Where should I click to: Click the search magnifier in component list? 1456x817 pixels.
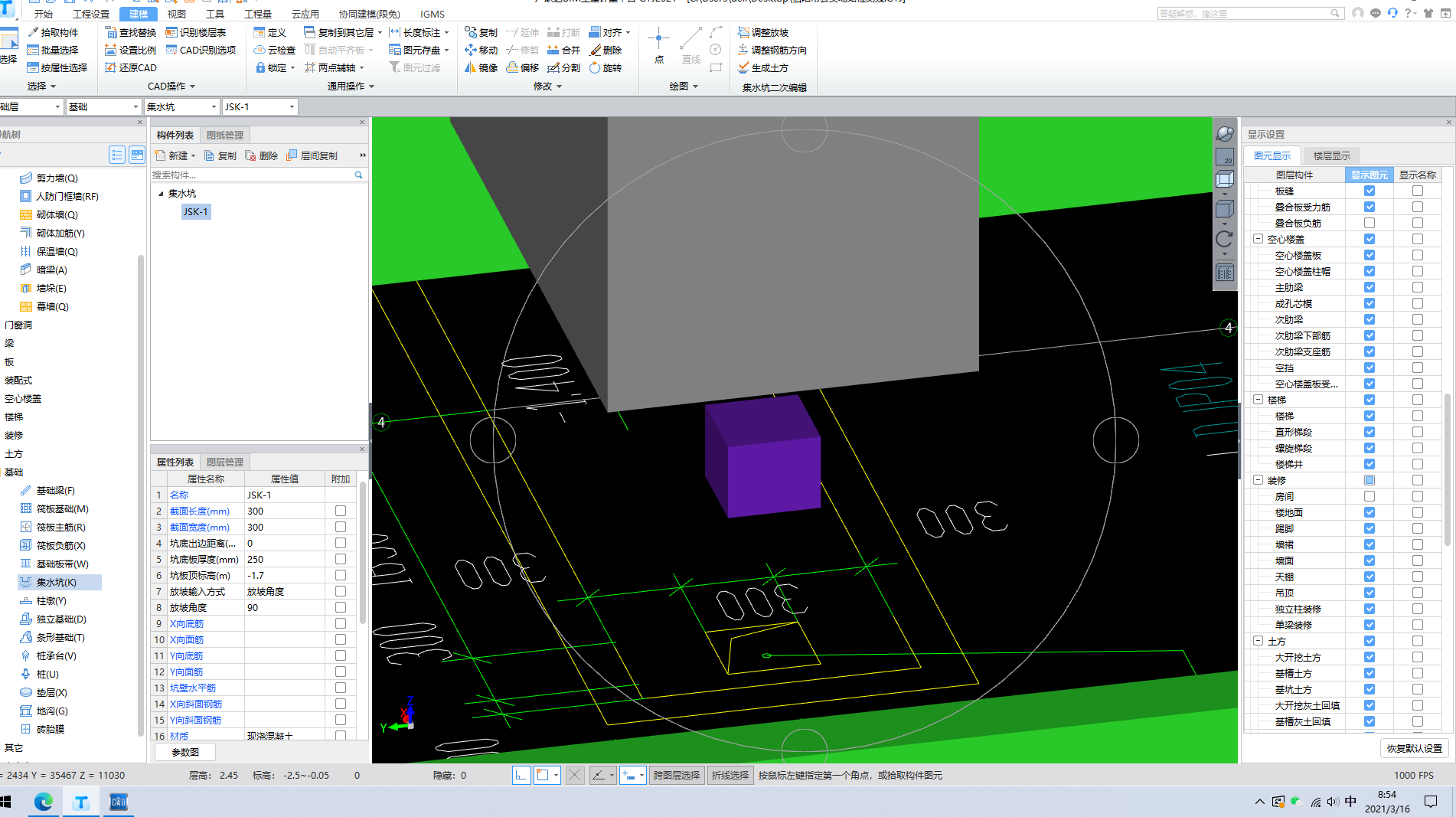(x=358, y=175)
